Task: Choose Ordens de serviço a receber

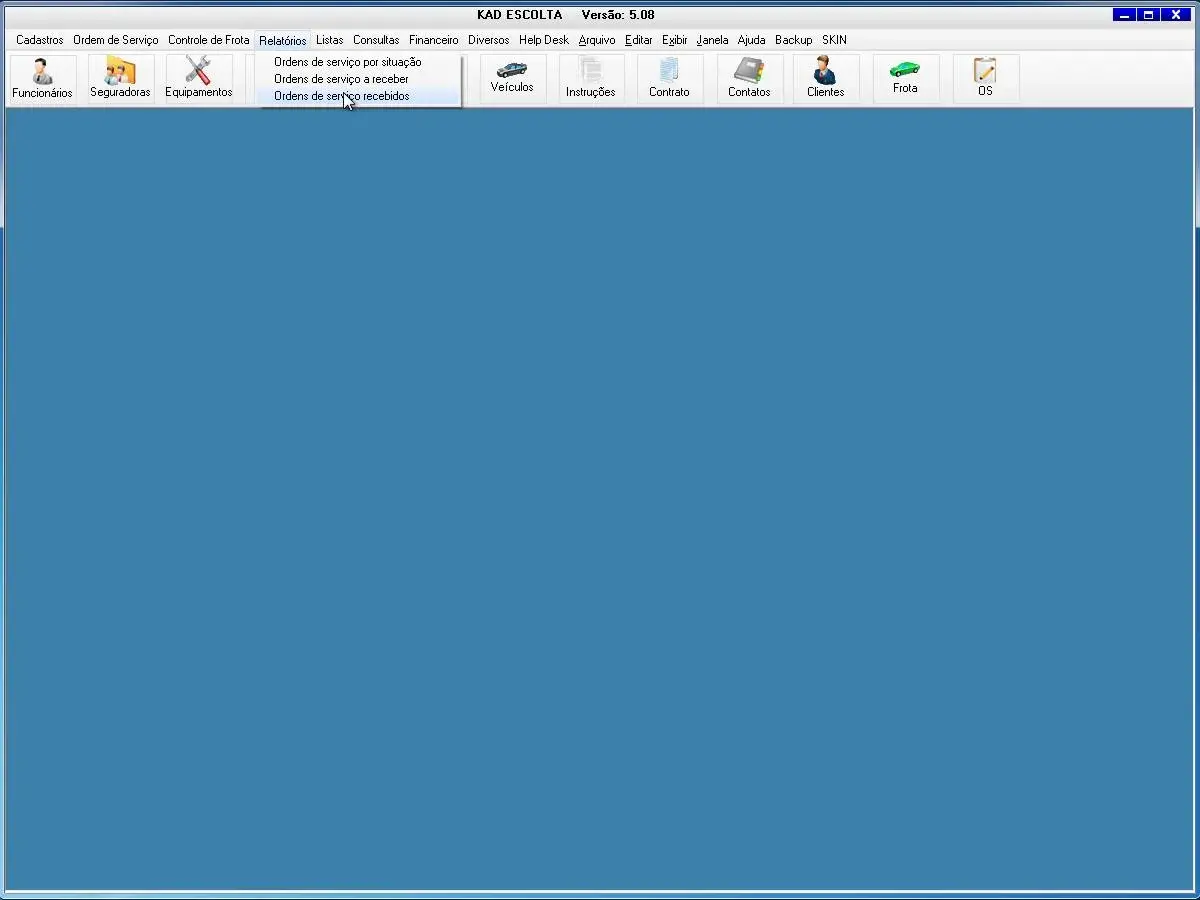Action: [x=341, y=79]
